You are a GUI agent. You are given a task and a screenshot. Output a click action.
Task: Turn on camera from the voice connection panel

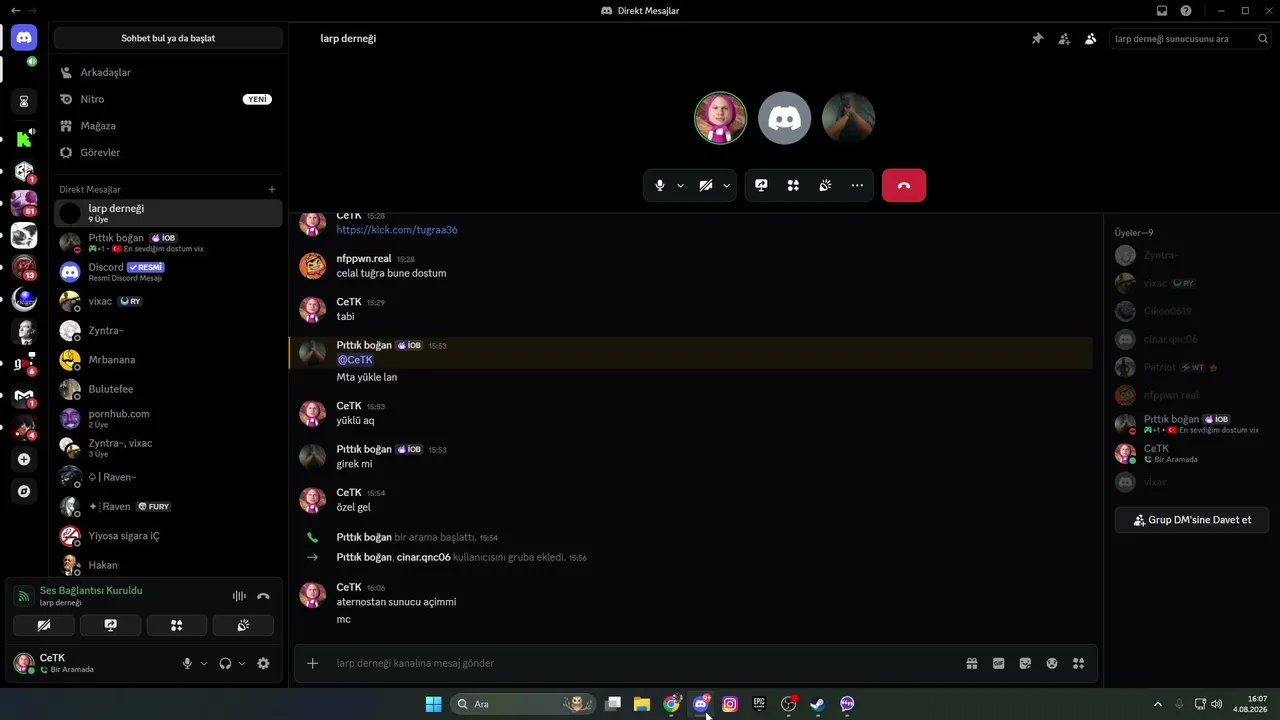coord(43,625)
